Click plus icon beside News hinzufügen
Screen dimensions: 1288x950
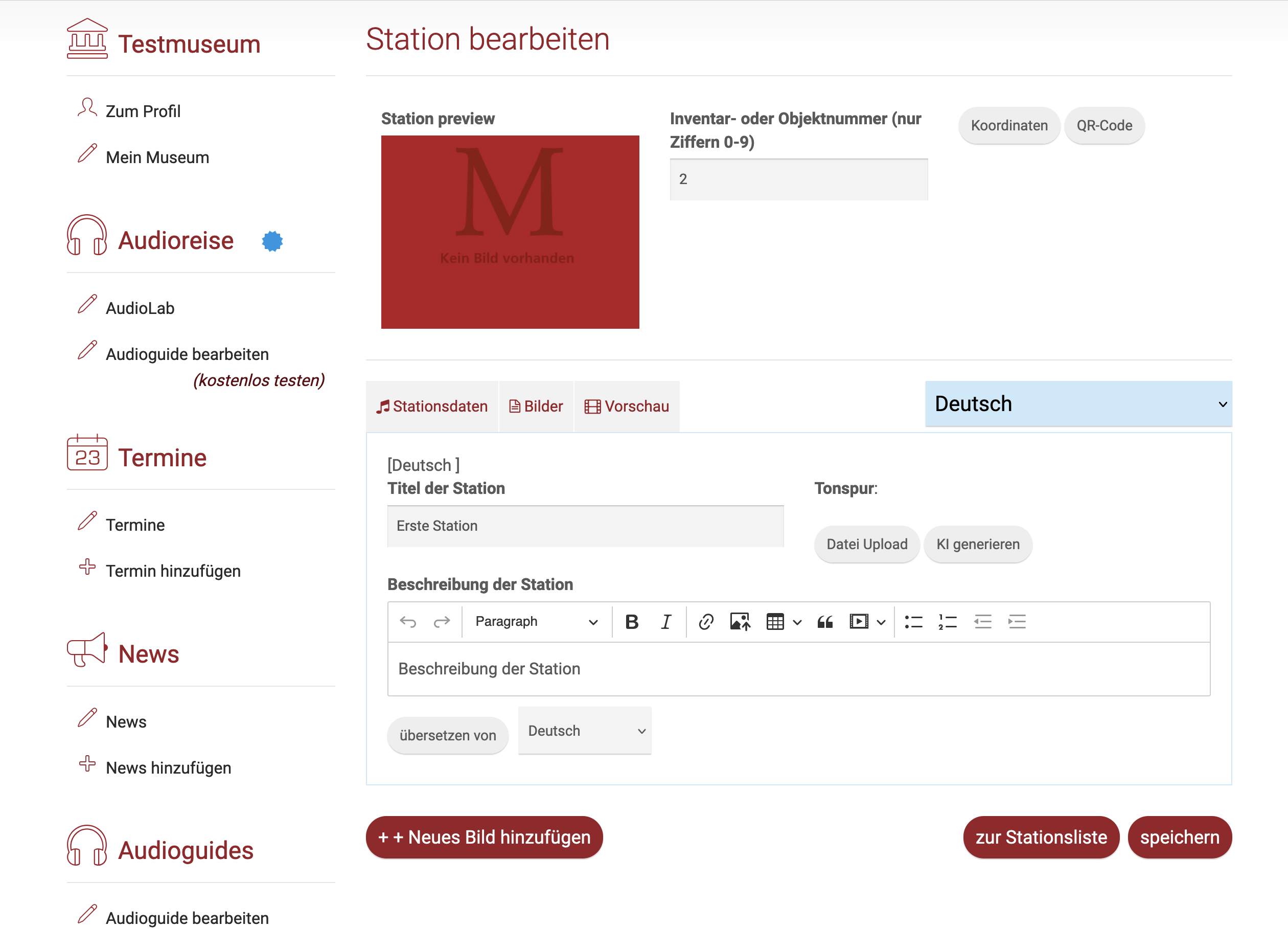tap(87, 764)
